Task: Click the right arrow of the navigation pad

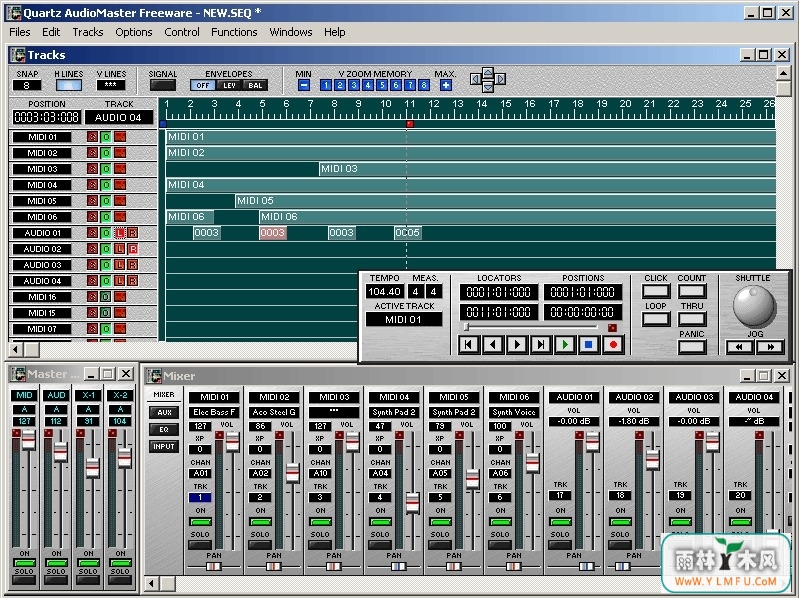Action: click(x=500, y=79)
